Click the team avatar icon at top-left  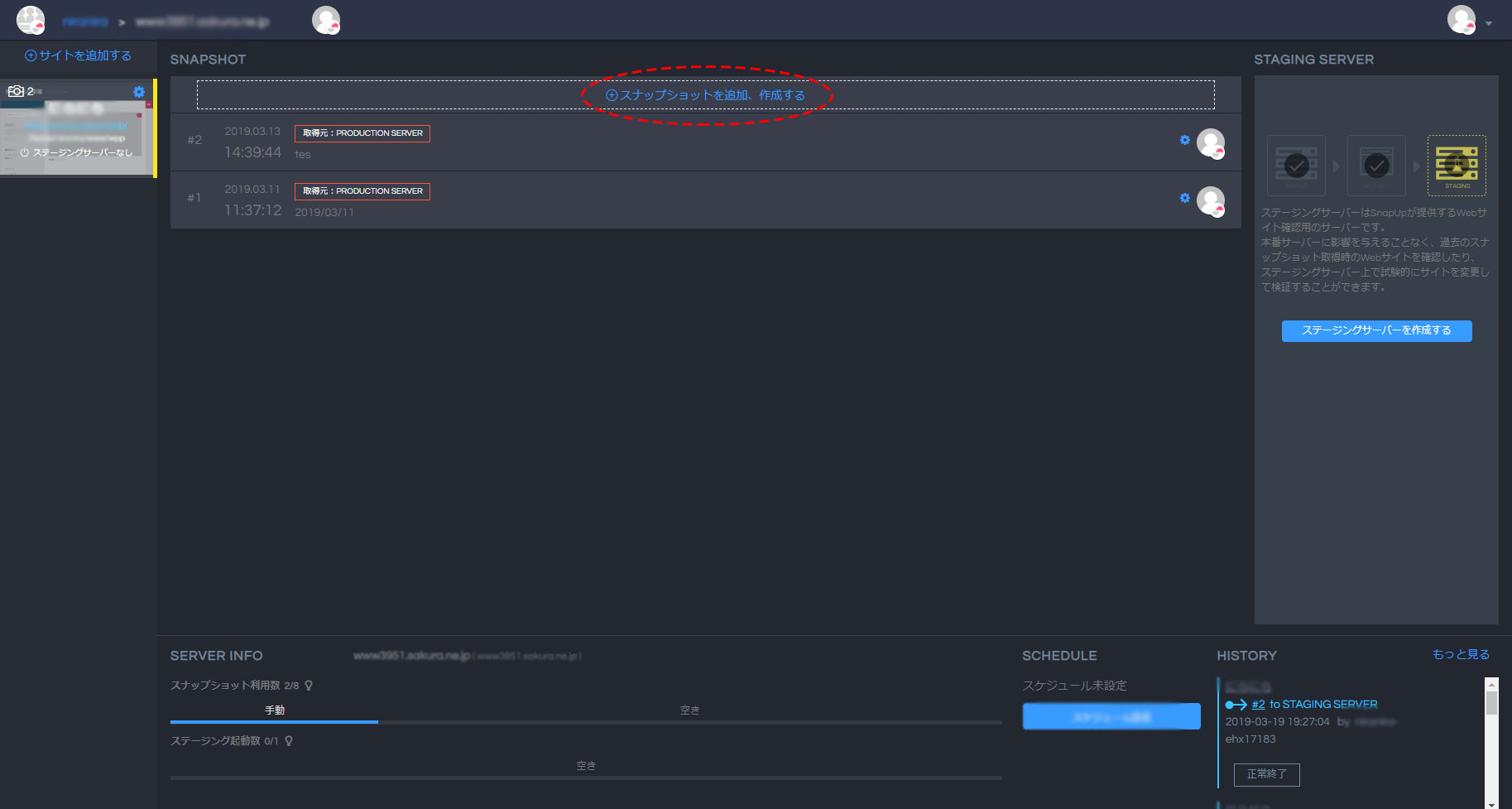click(x=31, y=20)
